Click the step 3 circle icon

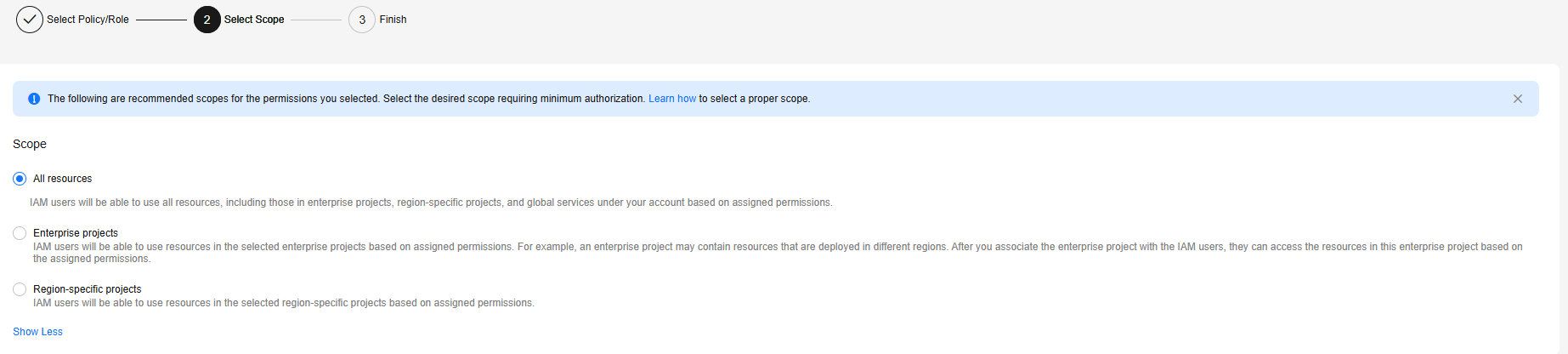(362, 20)
